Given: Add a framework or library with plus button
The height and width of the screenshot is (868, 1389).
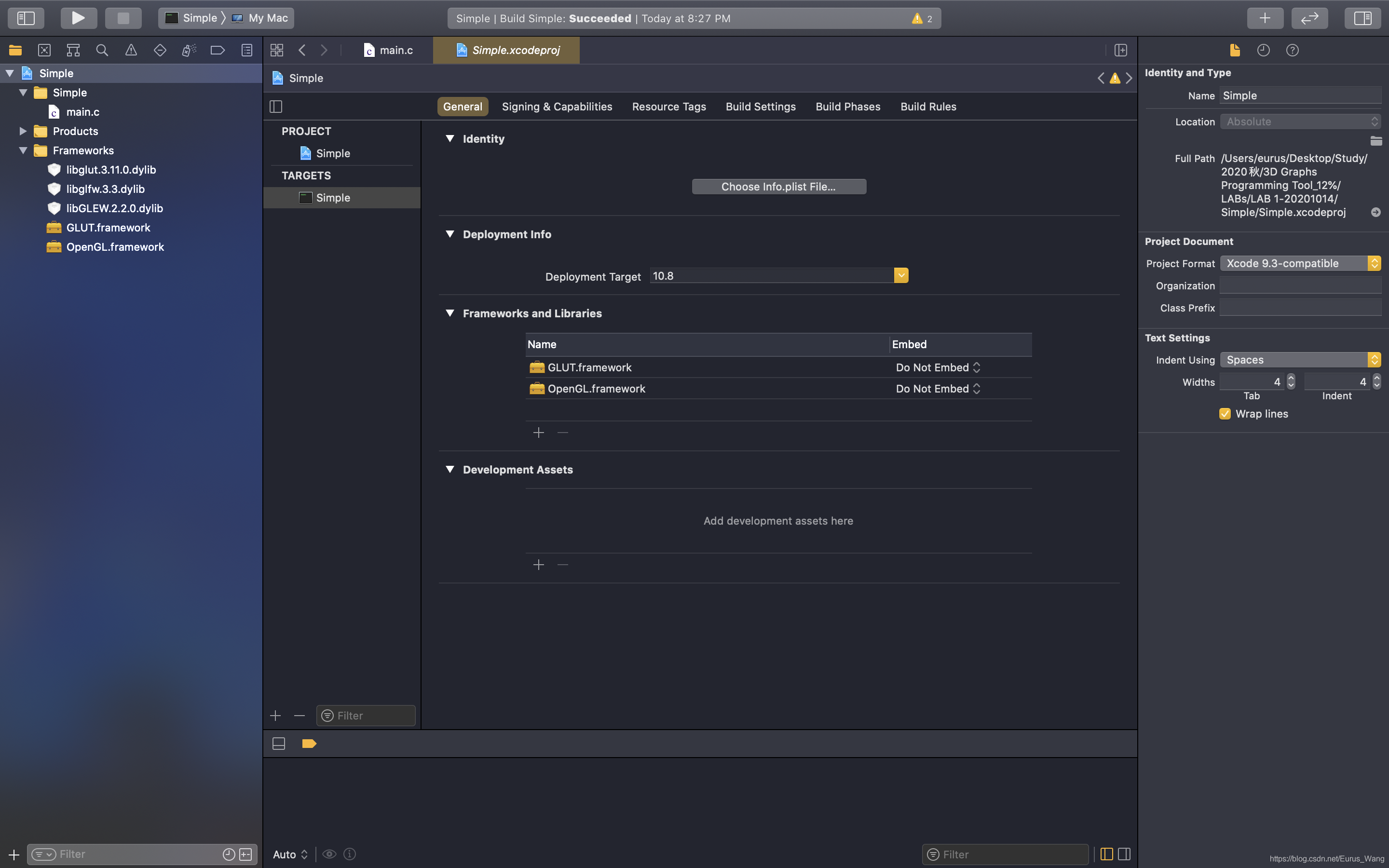Looking at the screenshot, I should coord(538,432).
